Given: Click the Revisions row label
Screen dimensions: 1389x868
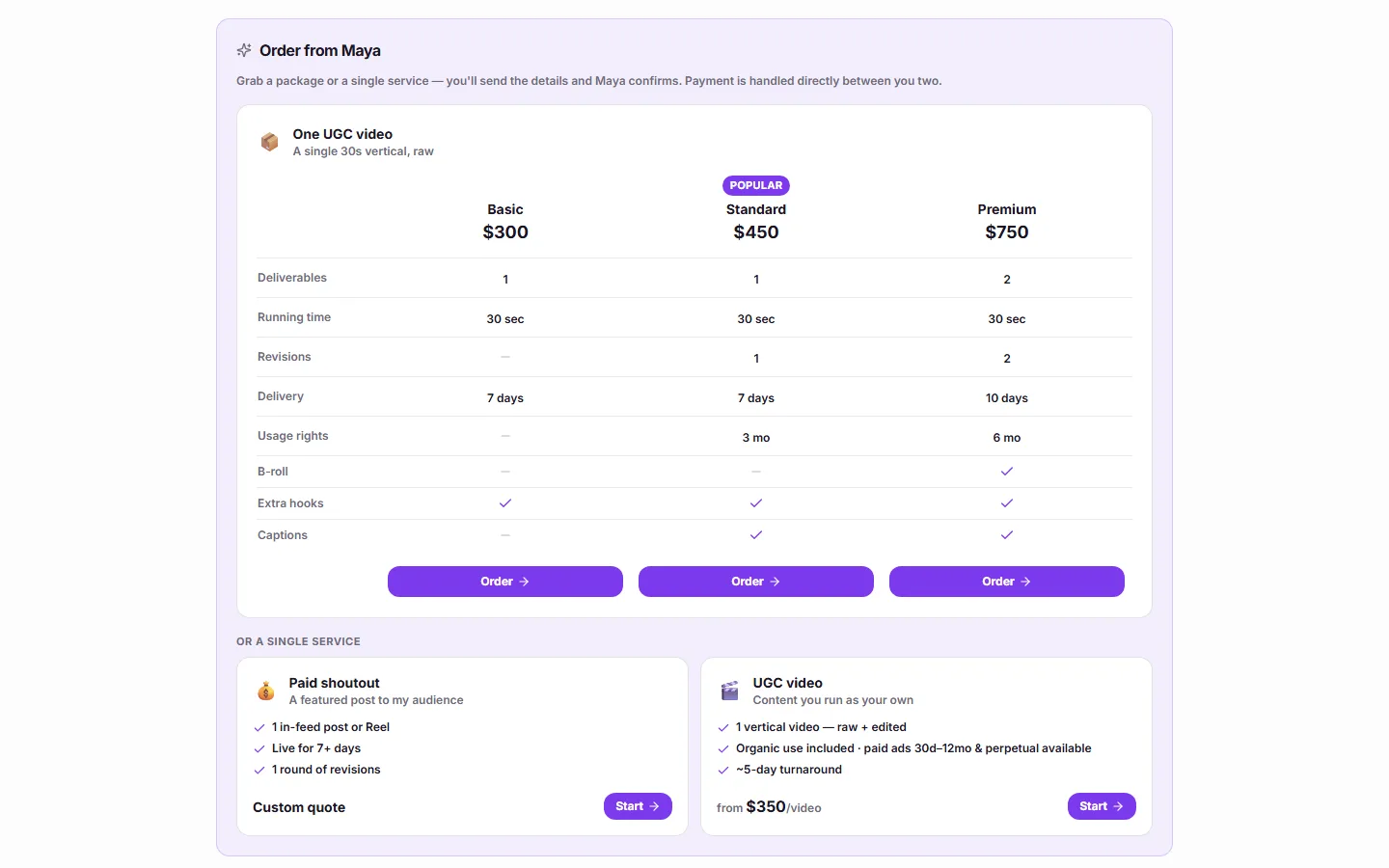Looking at the screenshot, I should coord(285,357).
